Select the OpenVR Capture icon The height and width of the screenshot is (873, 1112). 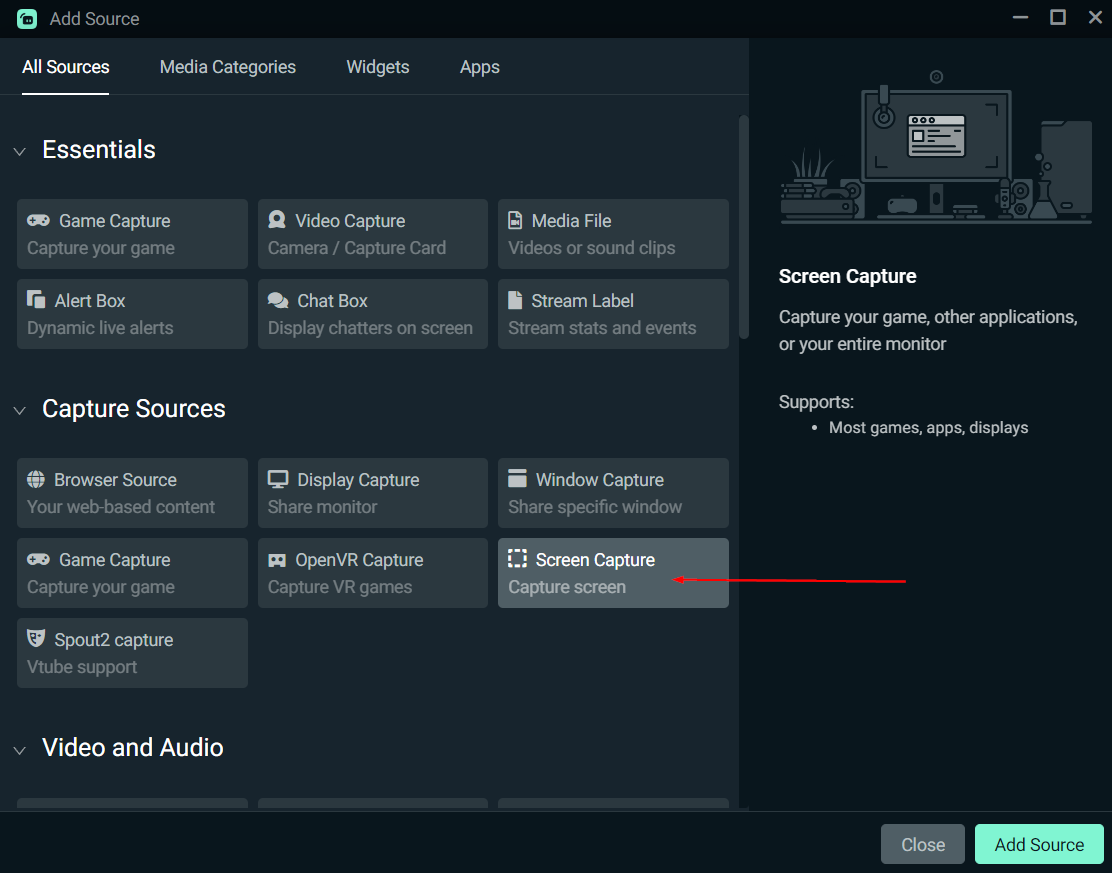[277, 559]
